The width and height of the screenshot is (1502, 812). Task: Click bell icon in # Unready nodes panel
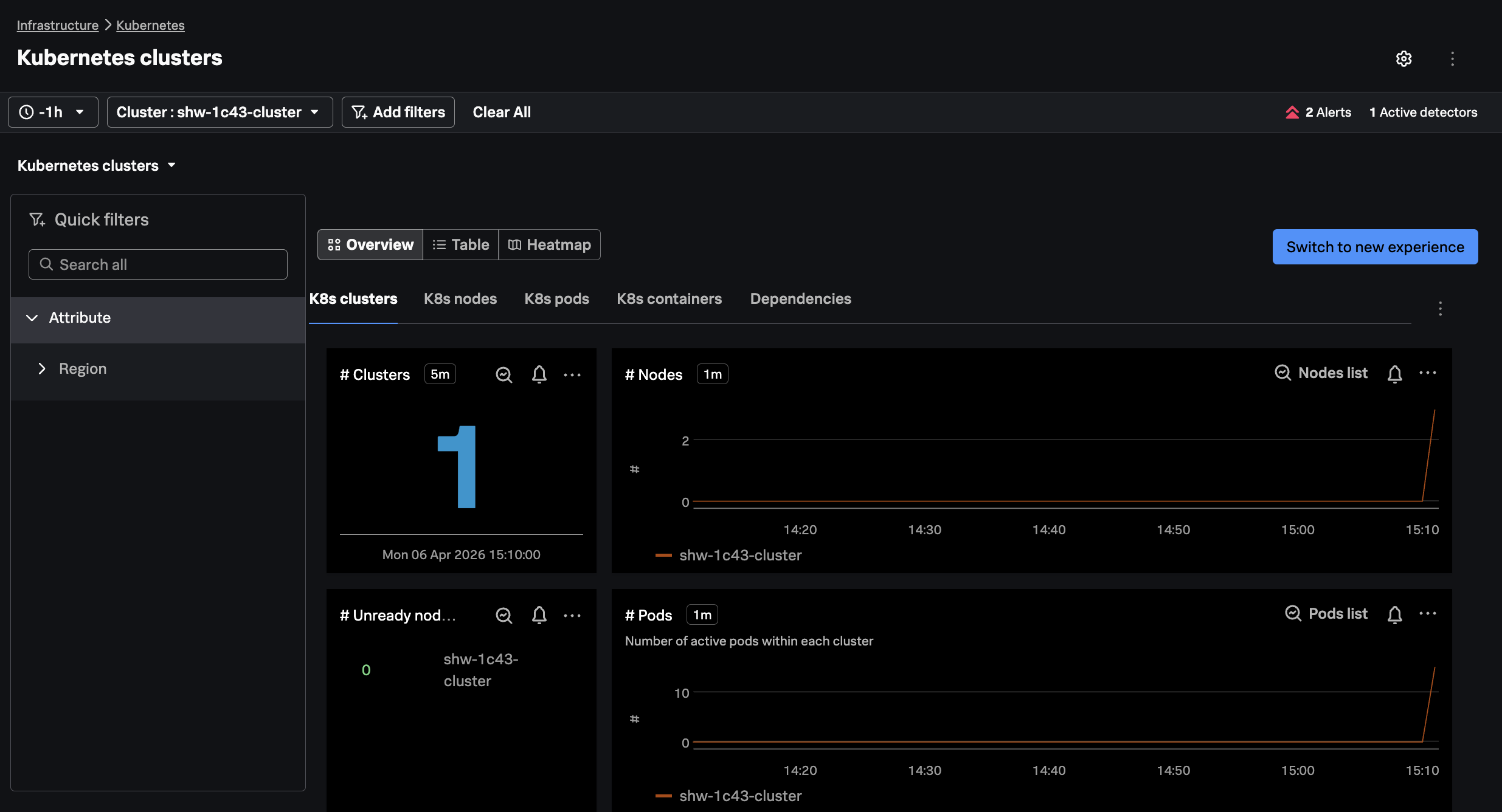[539, 615]
